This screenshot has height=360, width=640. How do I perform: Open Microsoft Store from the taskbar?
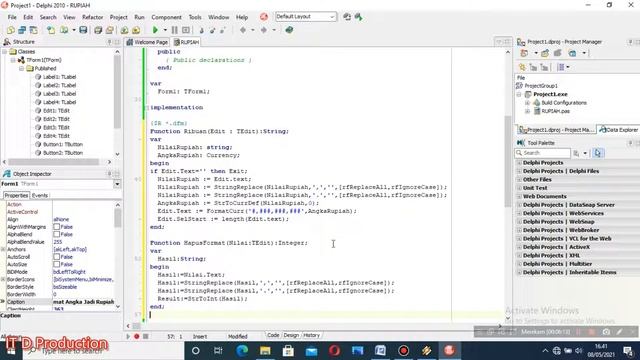pyautogui.click(x=288, y=351)
